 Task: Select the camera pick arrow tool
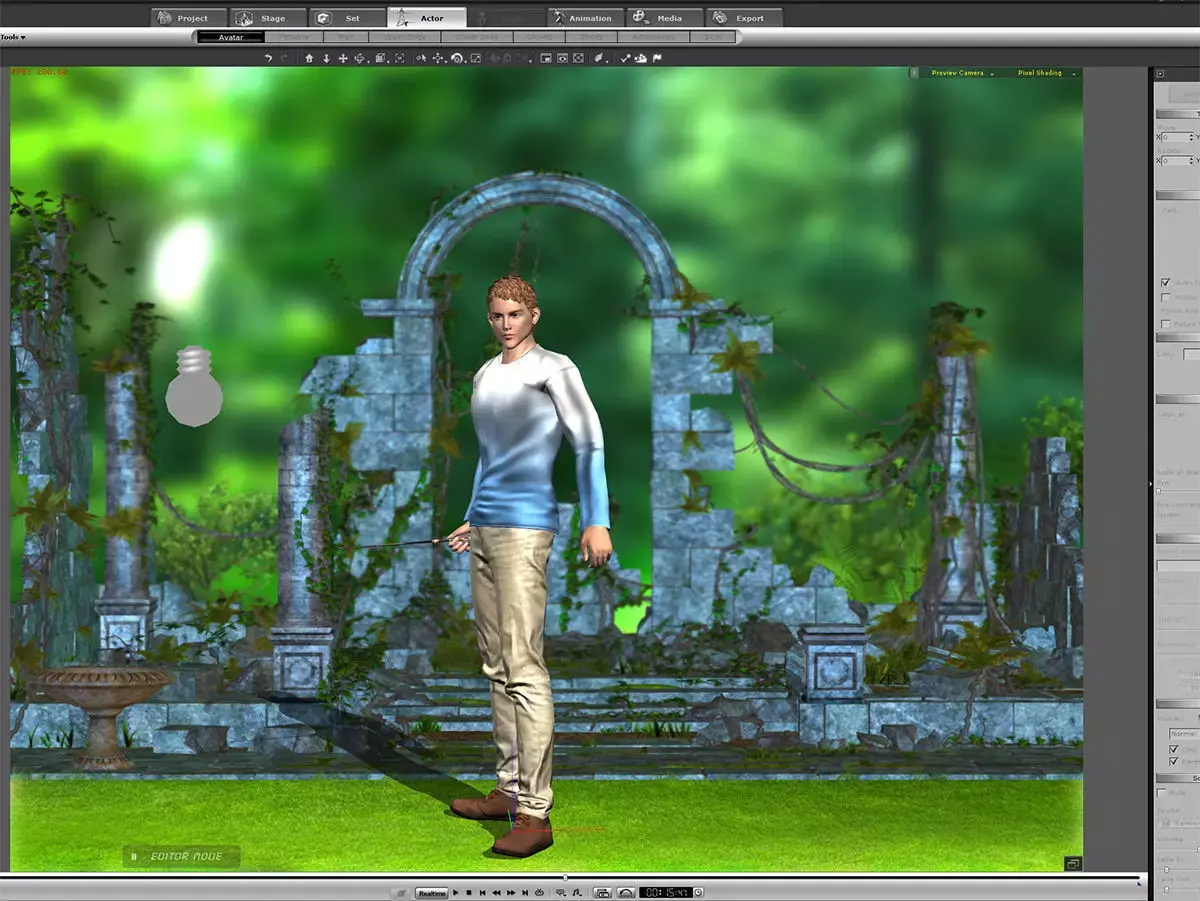(x=421, y=58)
